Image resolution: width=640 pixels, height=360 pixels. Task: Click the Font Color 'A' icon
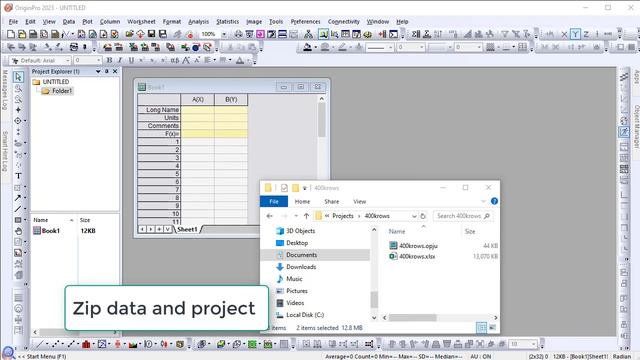(x=240, y=60)
